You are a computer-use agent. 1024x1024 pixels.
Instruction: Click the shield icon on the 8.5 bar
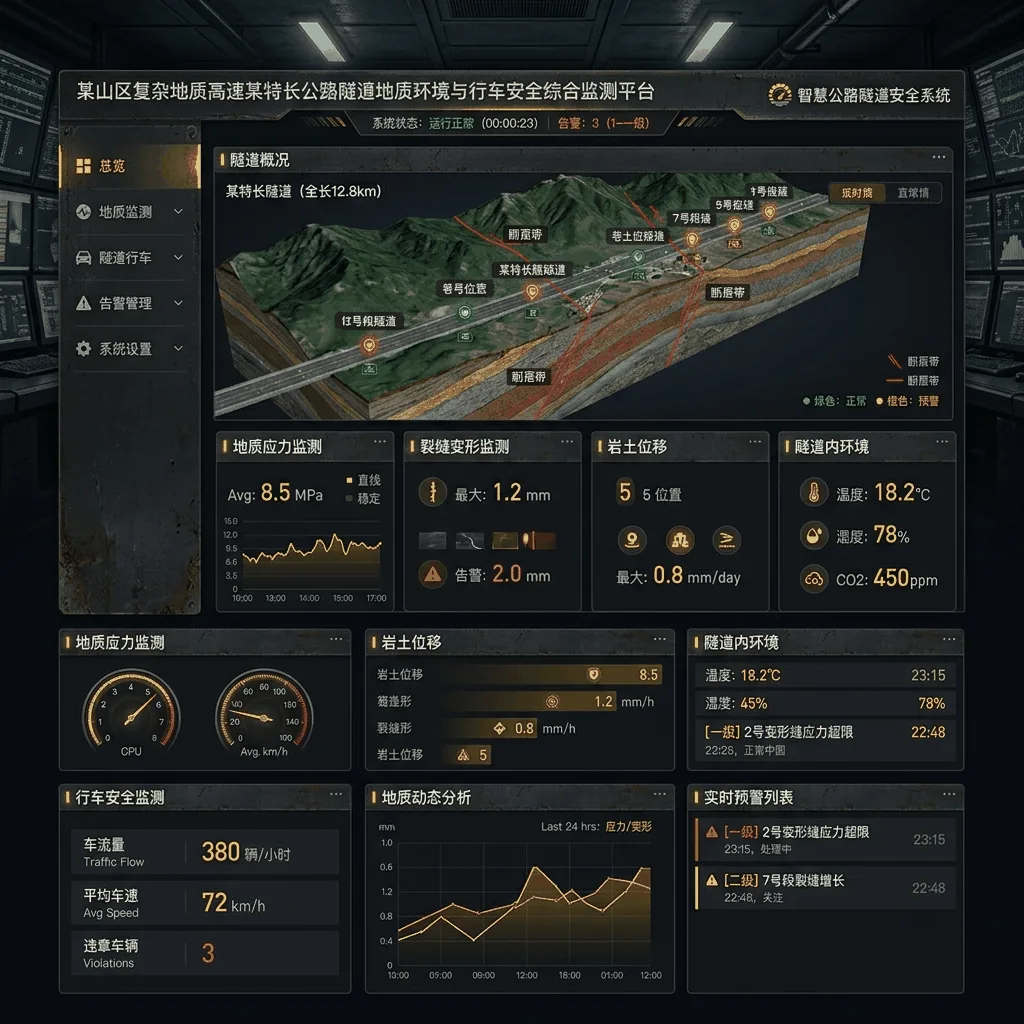pos(593,675)
